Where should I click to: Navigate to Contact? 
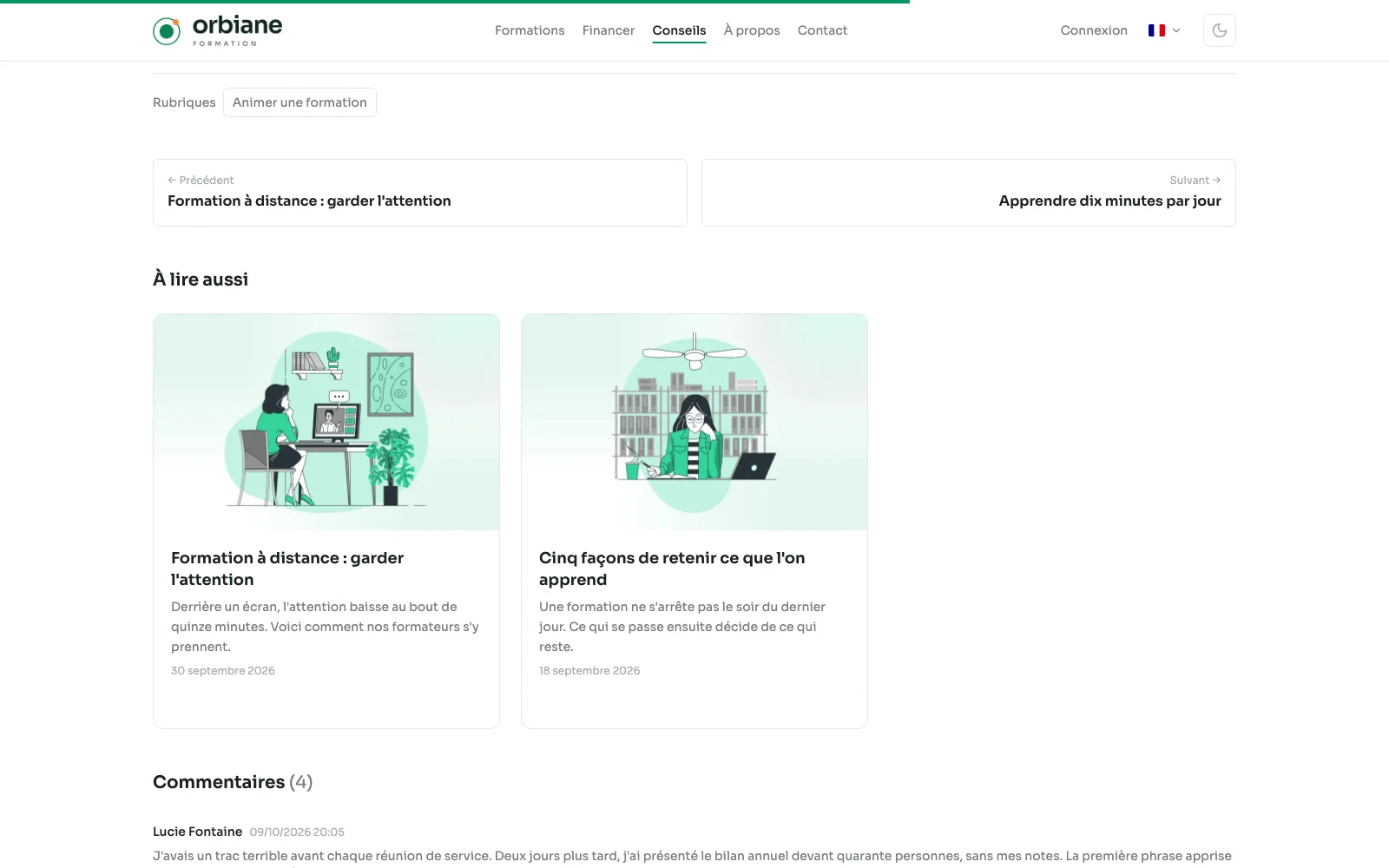822,30
